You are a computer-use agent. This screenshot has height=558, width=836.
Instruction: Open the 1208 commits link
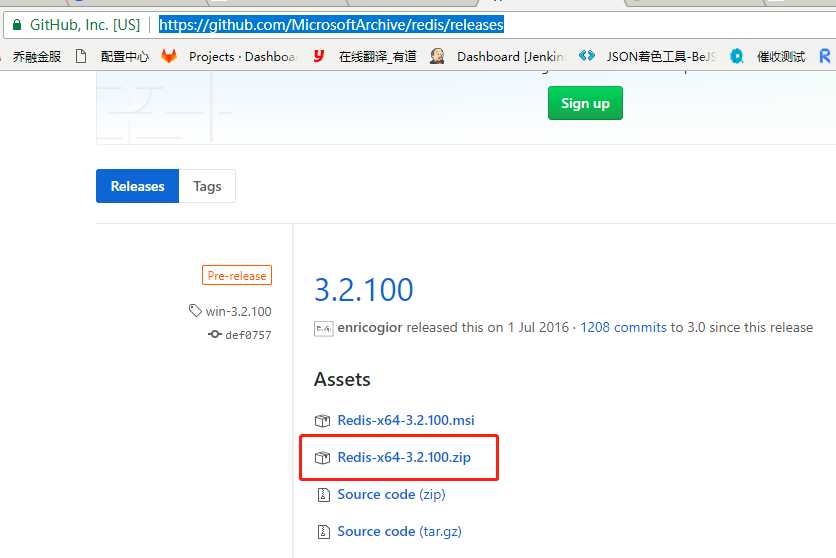coord(623,327)
